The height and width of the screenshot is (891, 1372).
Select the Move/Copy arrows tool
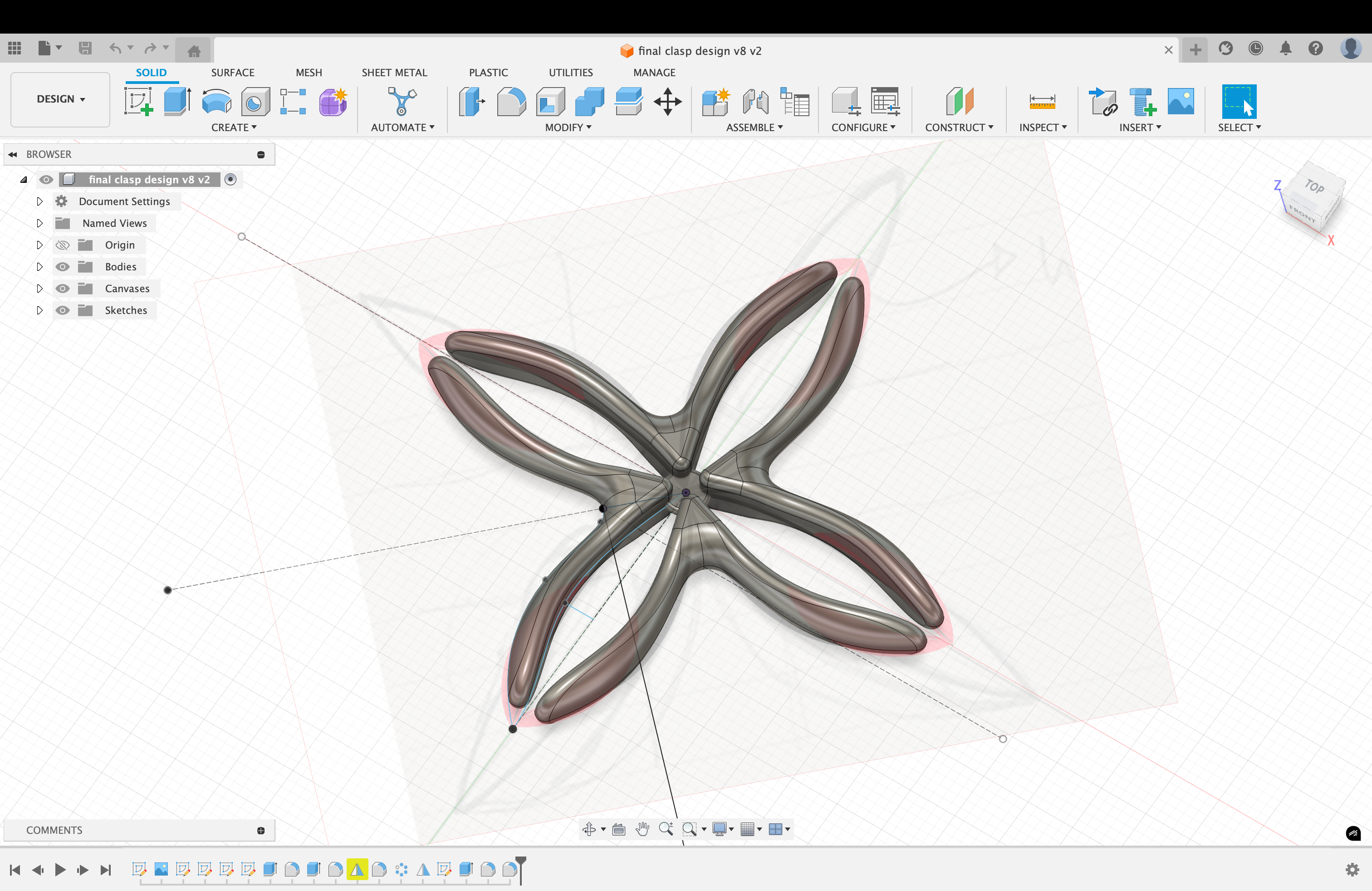pos(667,102)
